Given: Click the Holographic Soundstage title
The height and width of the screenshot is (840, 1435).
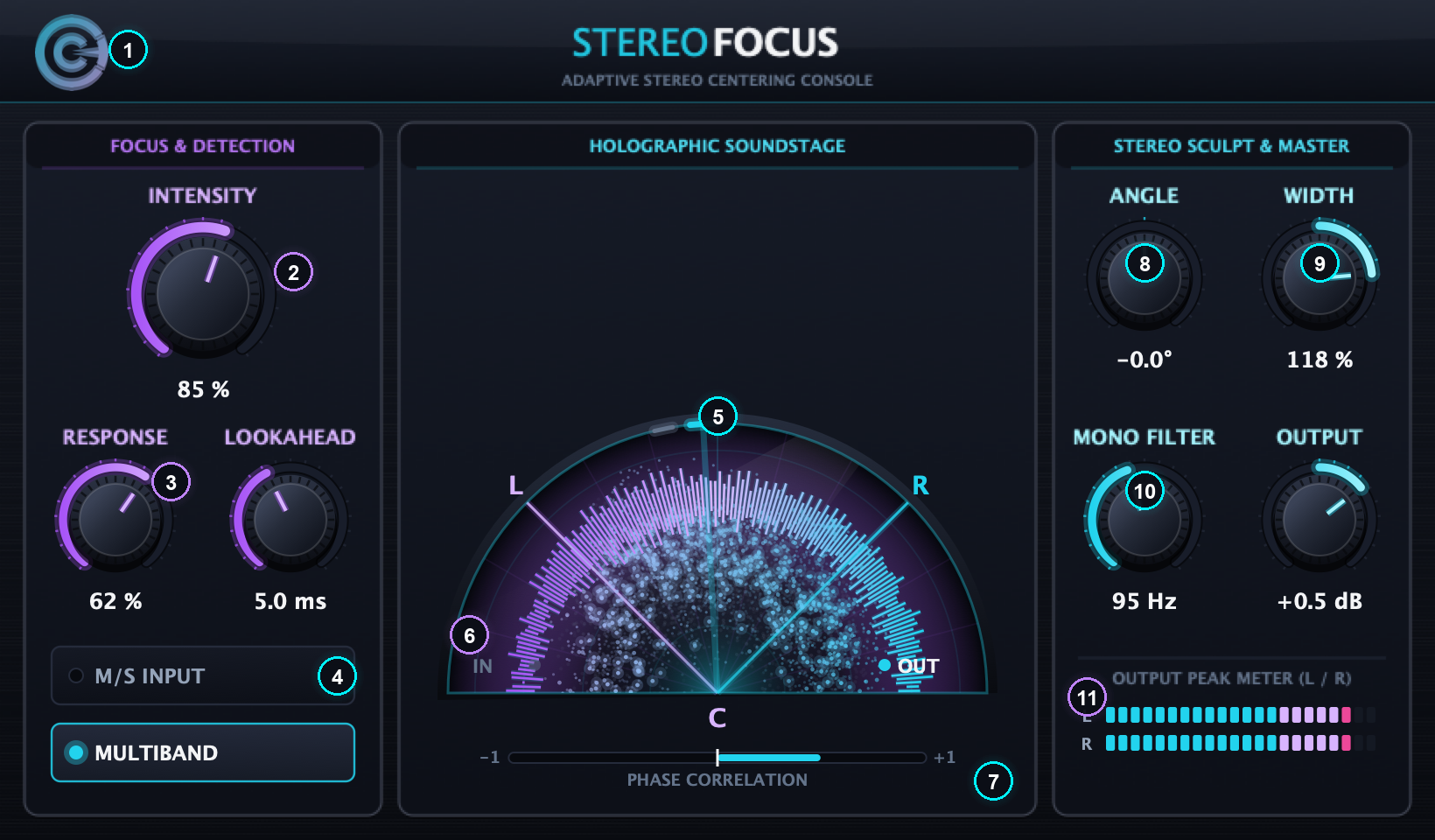Looking at the screenshot, I should tap(717, 146).
